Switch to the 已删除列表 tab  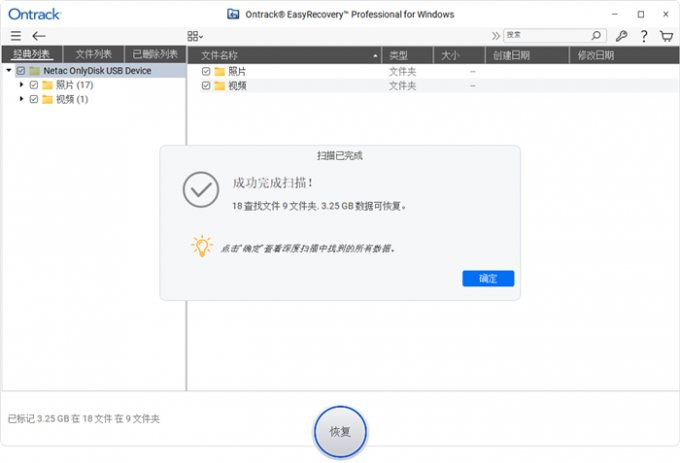click(x=155, y=55)
